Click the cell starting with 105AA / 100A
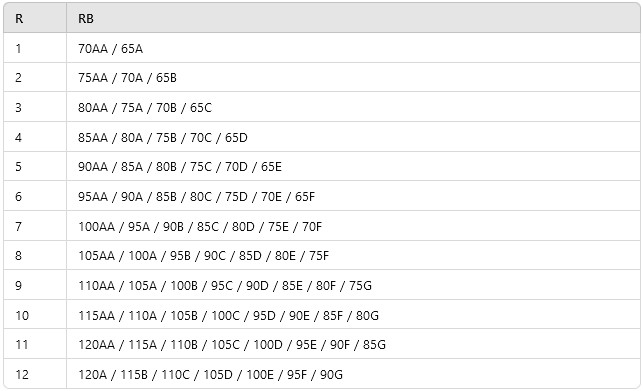 pyautogui.click(x=353, y=256)
